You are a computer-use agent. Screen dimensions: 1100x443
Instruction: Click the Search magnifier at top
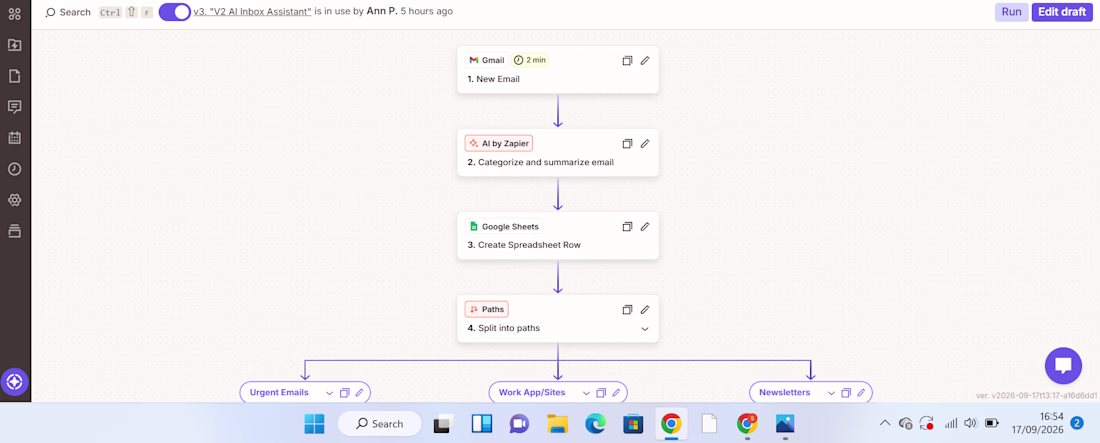(x=51, y=12)
